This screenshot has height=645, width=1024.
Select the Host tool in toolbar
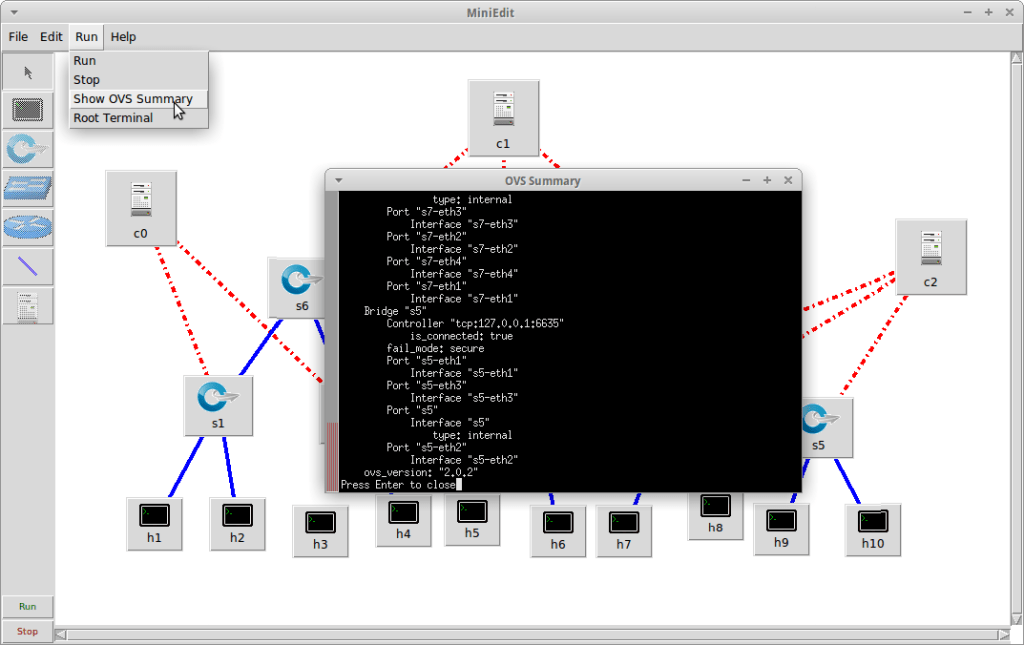click(x=27, y=110)
